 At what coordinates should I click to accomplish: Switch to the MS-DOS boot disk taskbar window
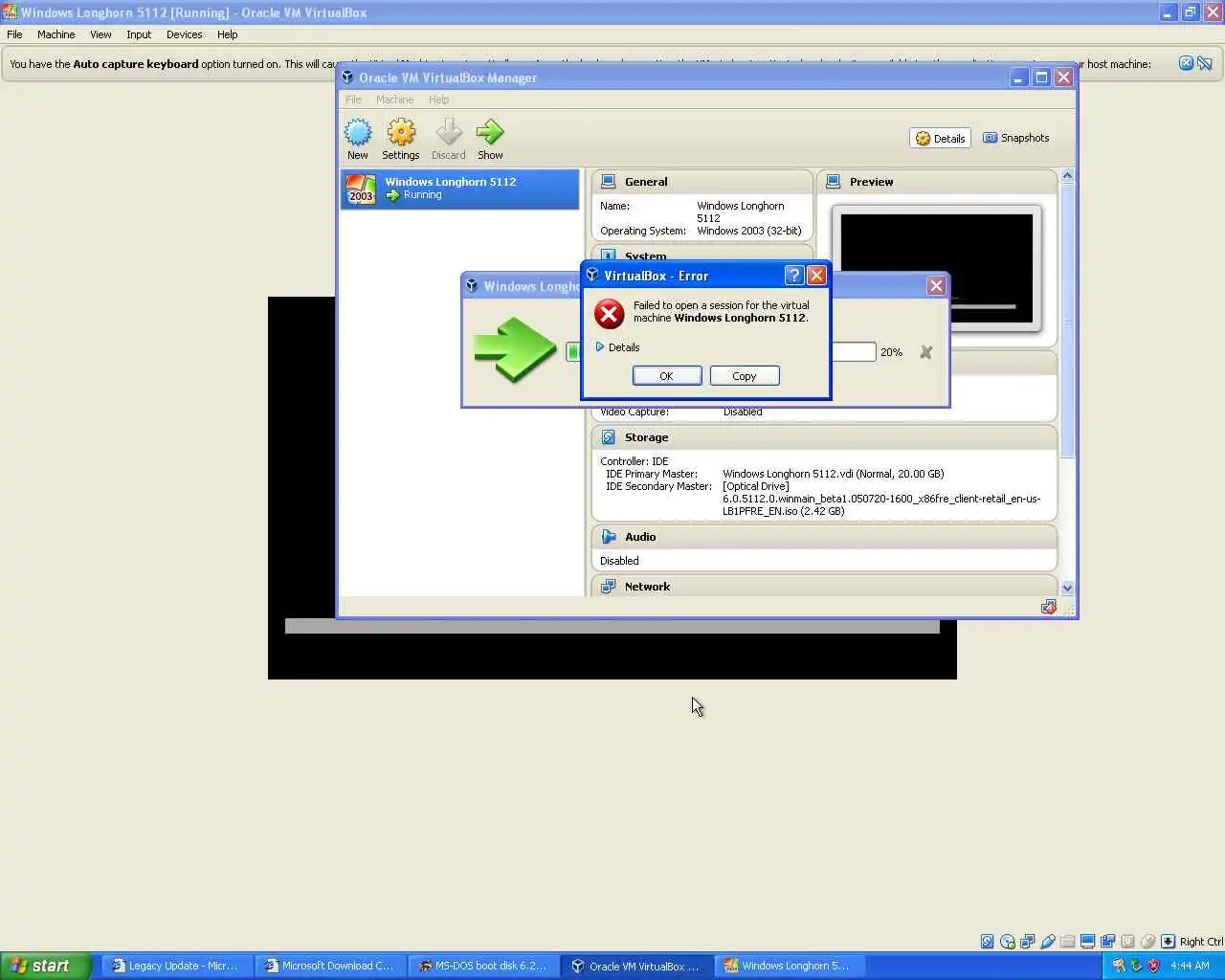(483, 966)
